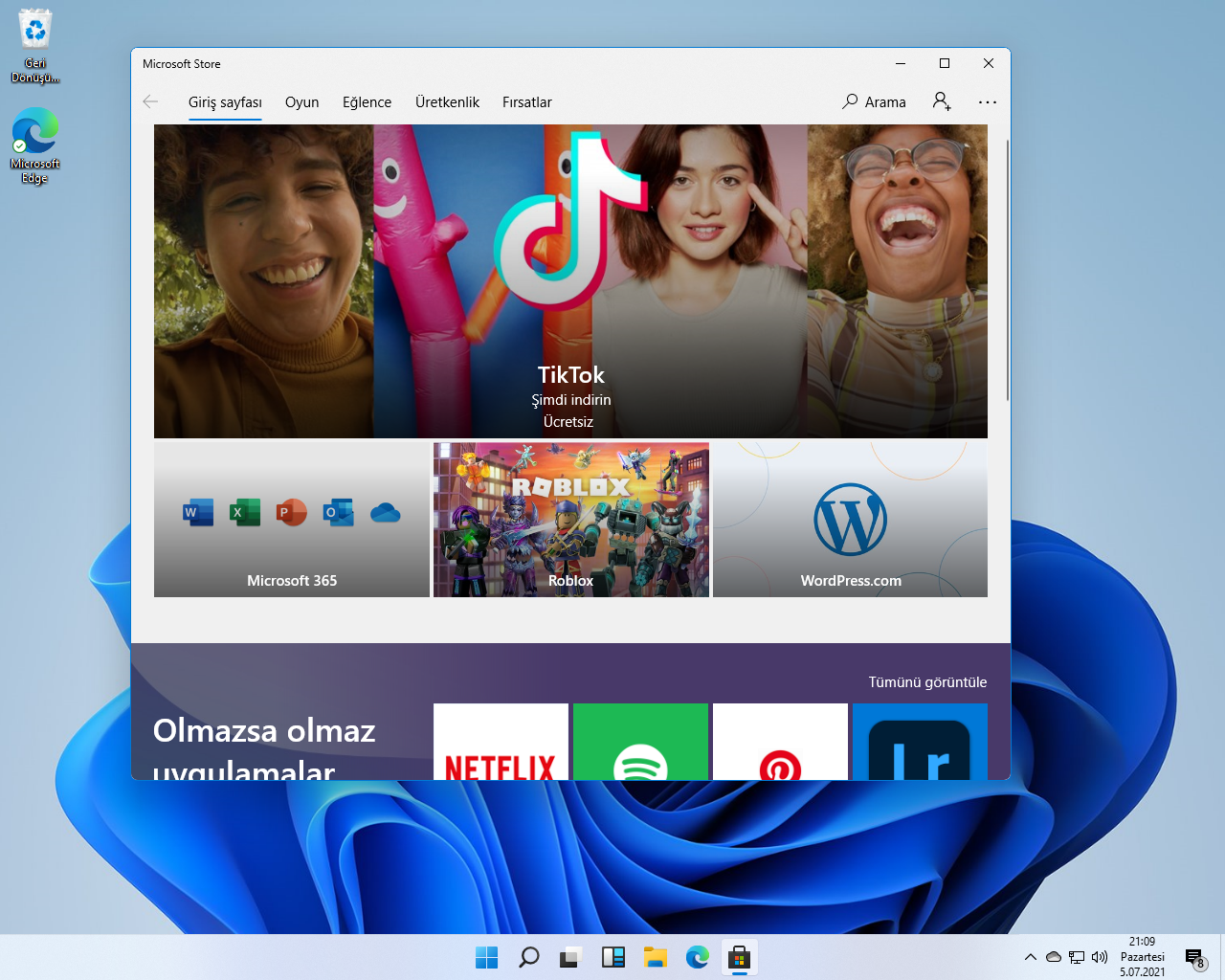Maximize the Microsoft Store window
The image size is (1225, 980).
point(945,63)
